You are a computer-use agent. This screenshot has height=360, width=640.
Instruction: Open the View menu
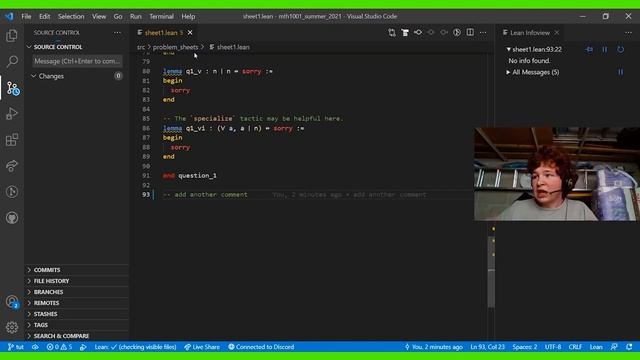tap(99, 16)
